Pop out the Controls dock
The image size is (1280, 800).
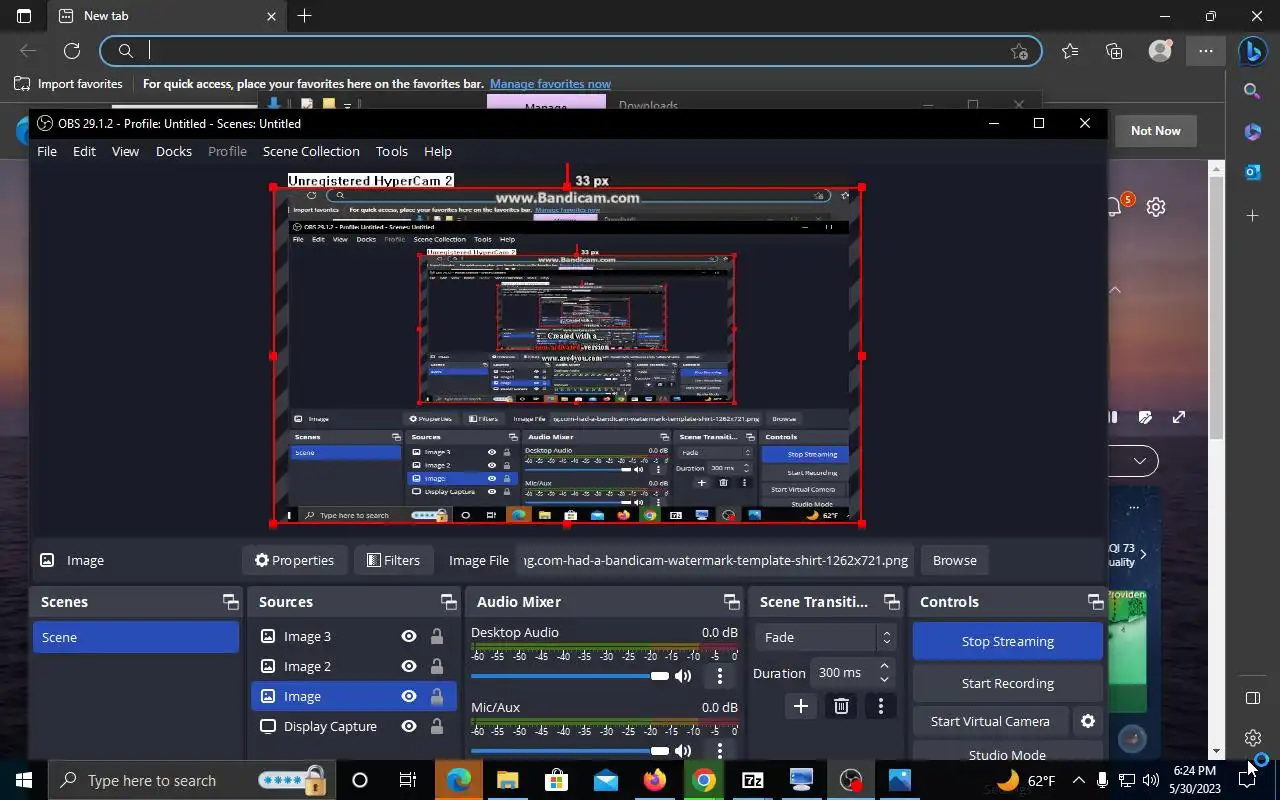point(1095,602)
